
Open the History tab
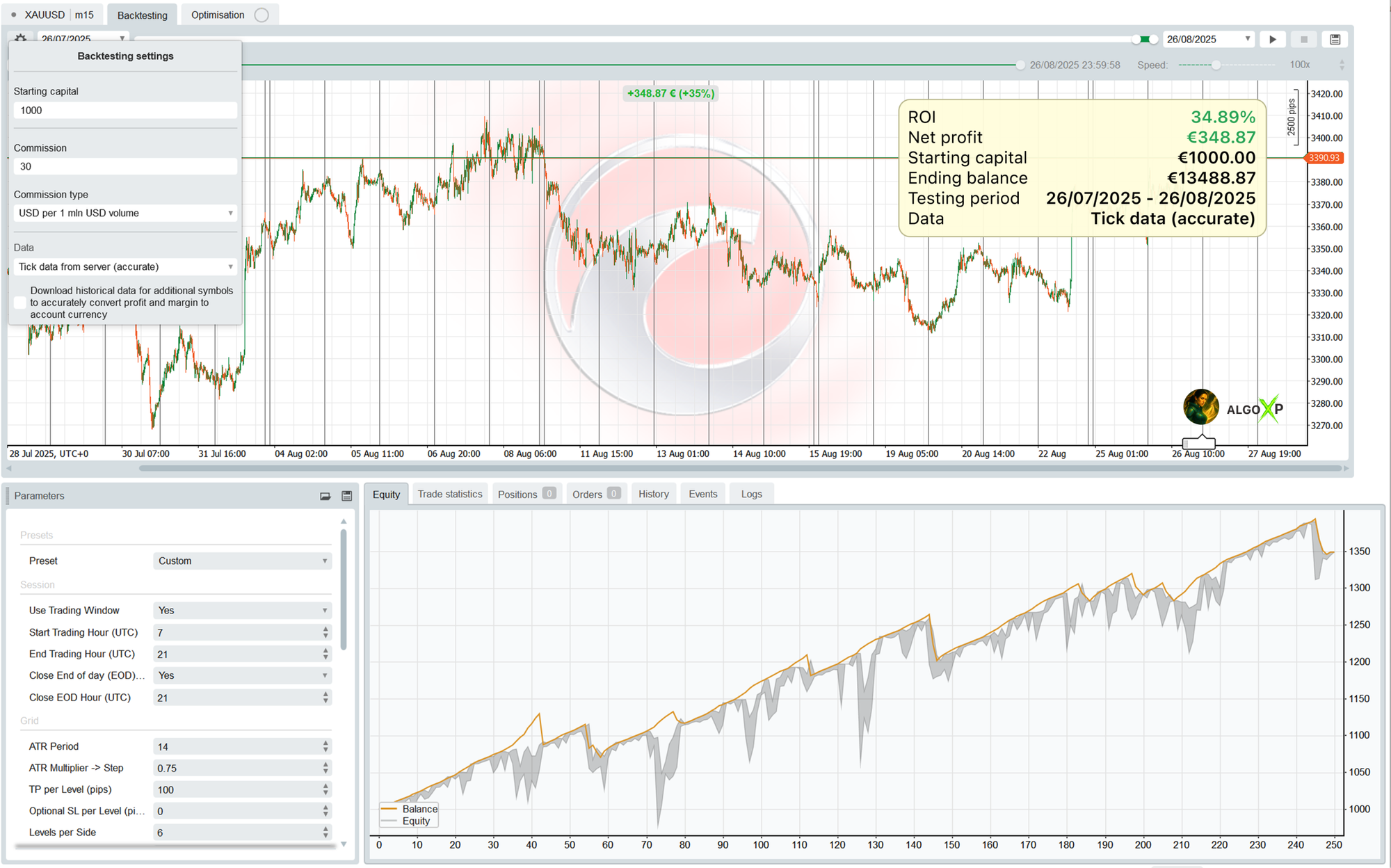click(x=653, y=494)
